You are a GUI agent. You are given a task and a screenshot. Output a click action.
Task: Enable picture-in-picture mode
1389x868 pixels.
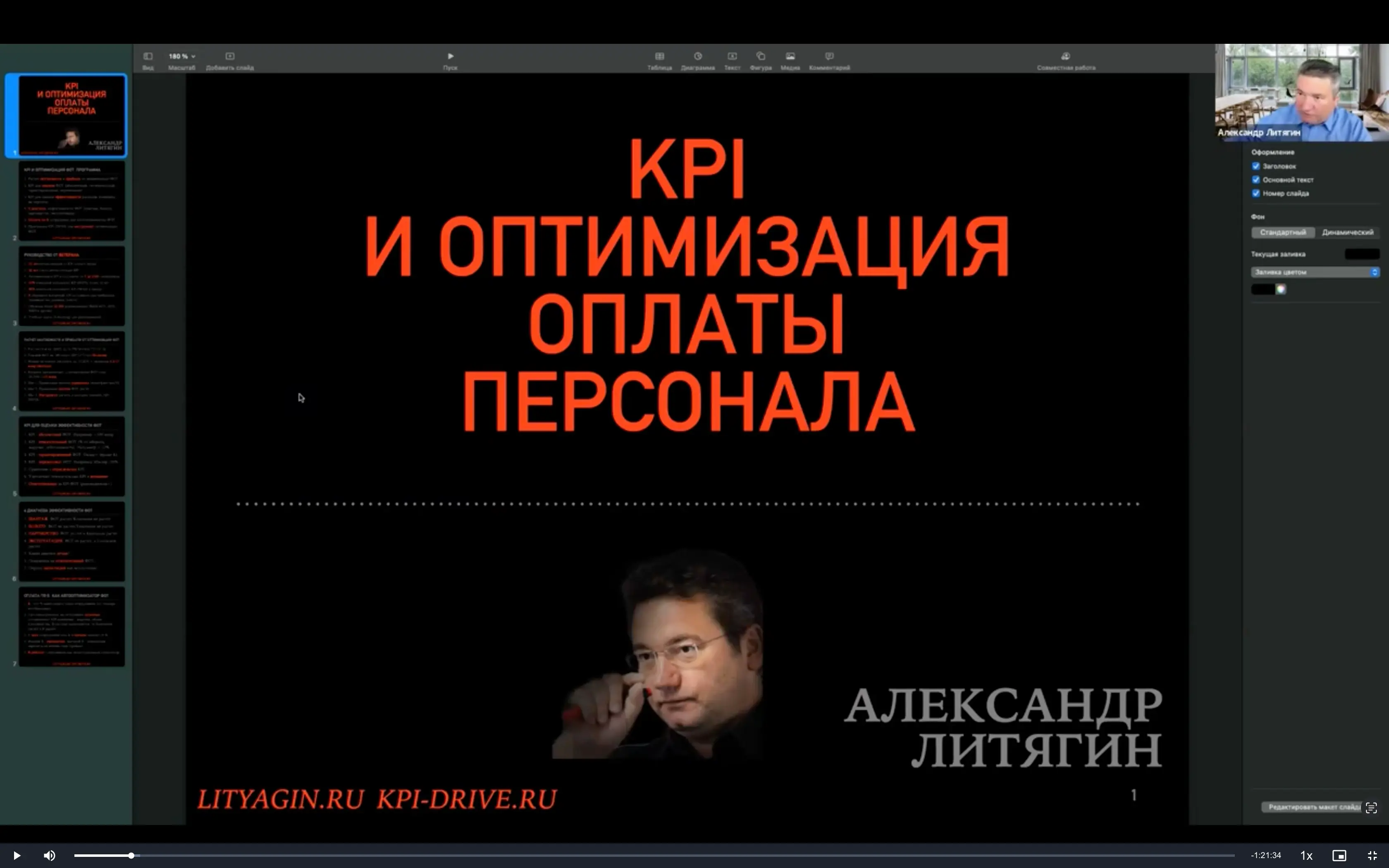[x=1339, y=855]
